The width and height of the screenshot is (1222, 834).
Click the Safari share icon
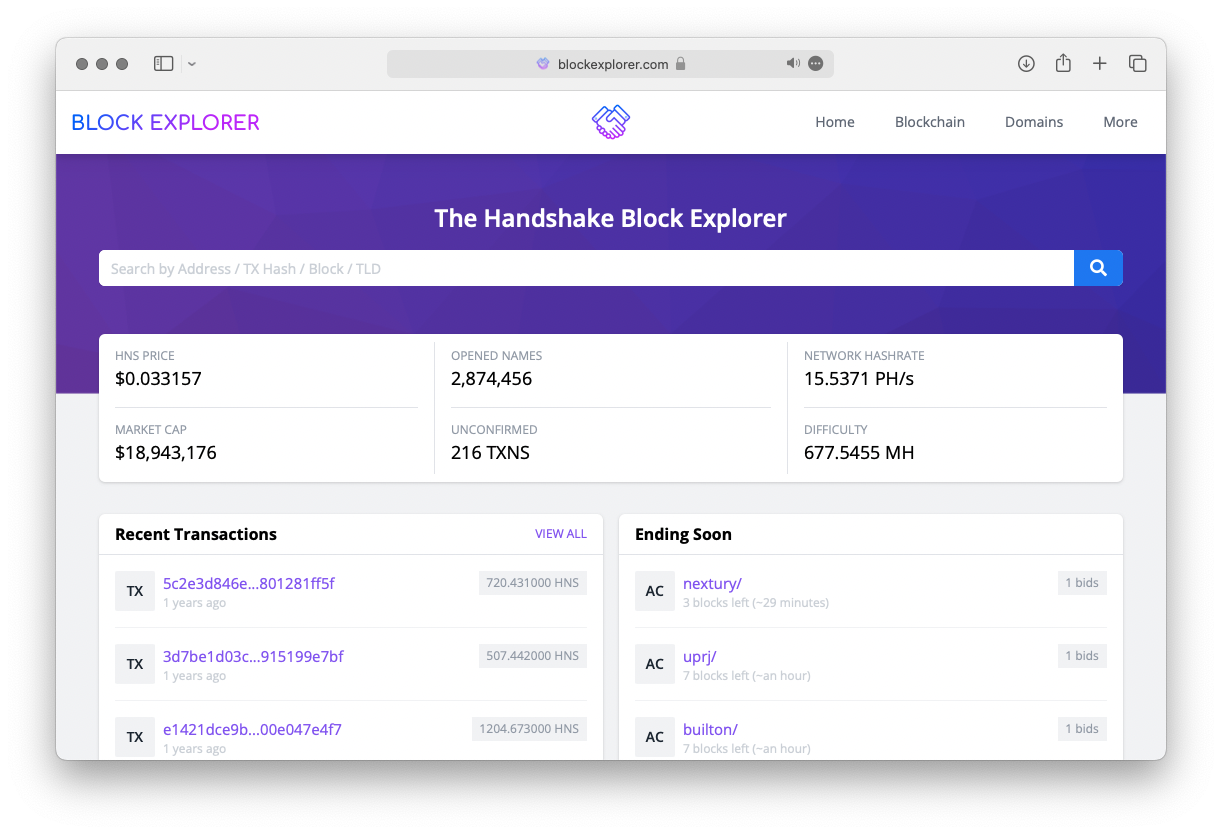tap(1063, 63)
